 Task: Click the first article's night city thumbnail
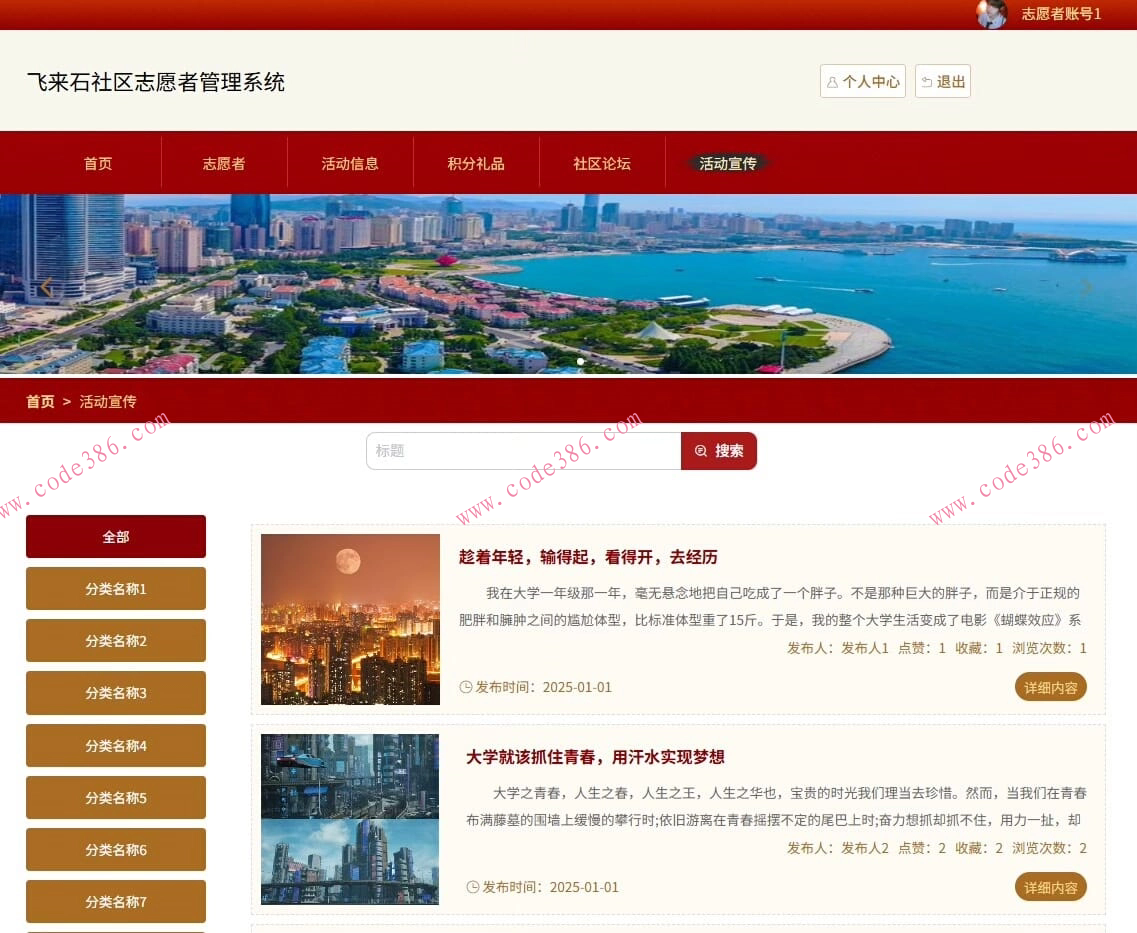(x=349, y=619)
